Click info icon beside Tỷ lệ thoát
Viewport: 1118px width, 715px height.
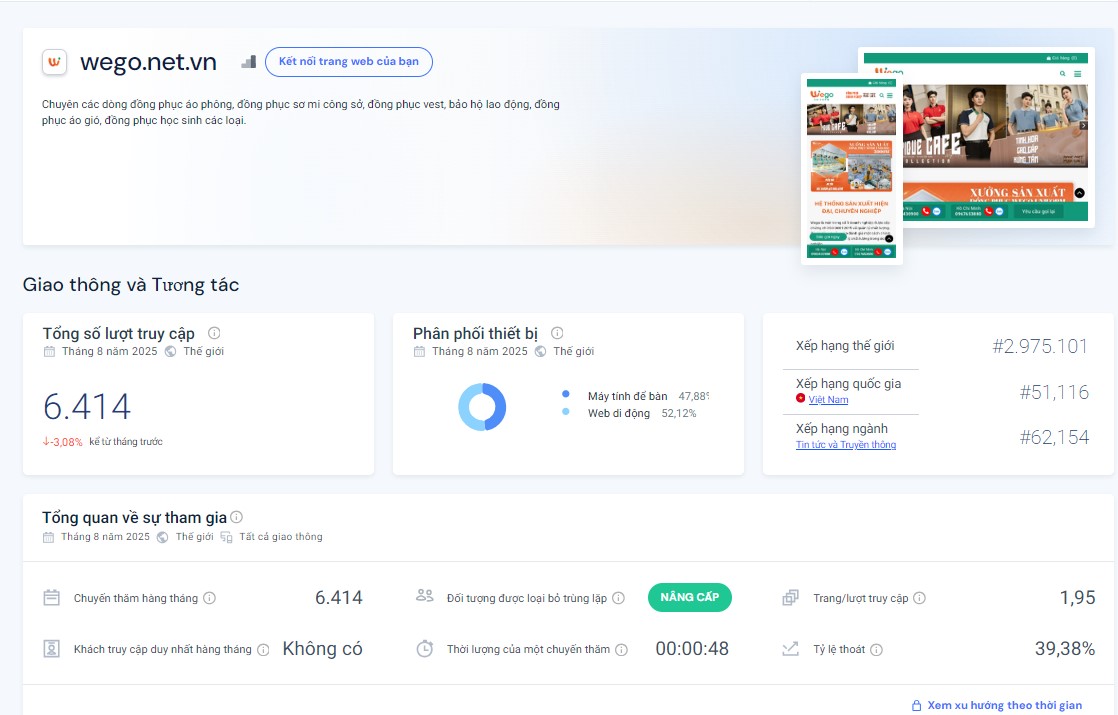tap(876, 649)
